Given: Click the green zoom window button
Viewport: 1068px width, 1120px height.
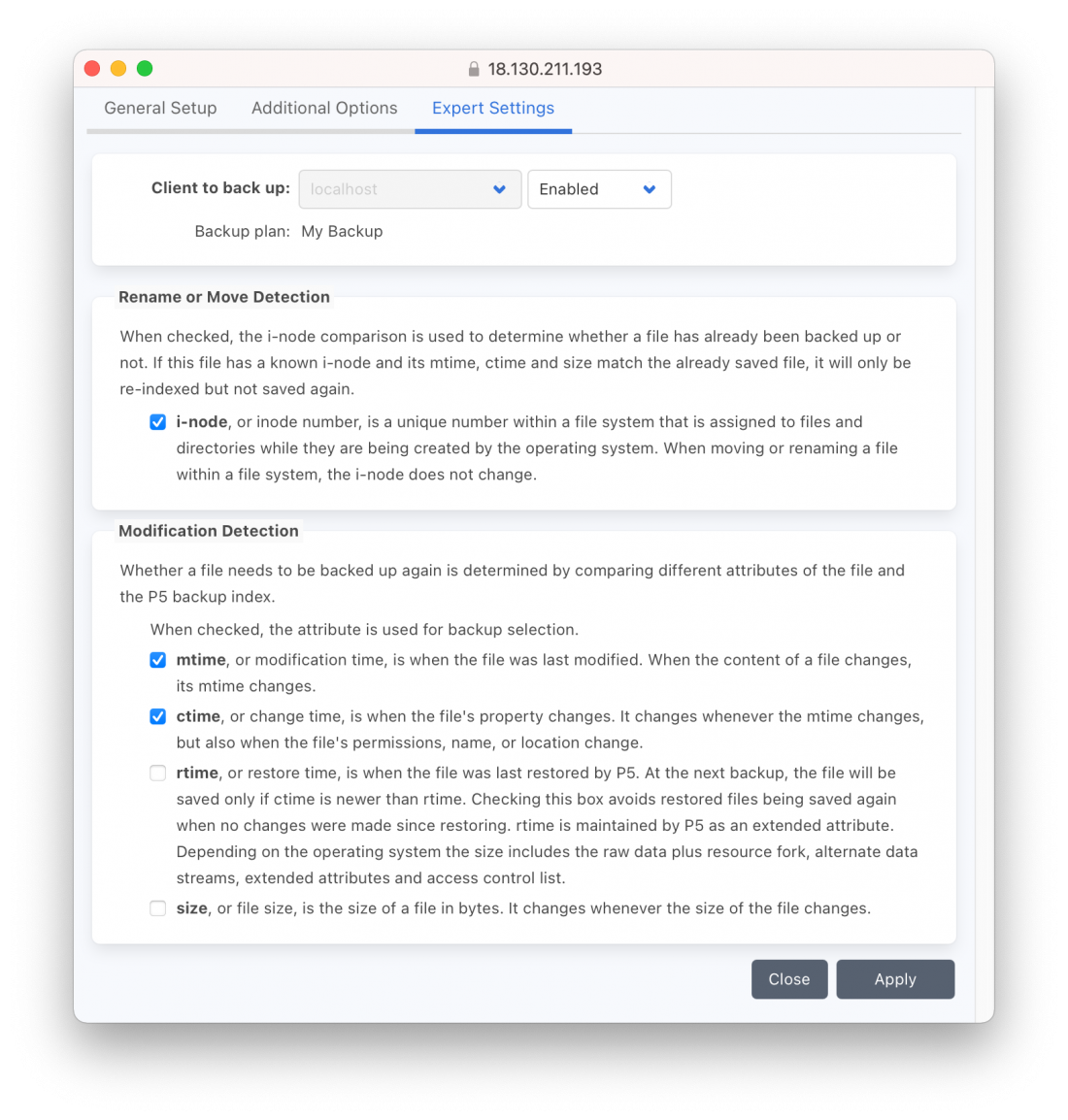Looking at the screenshot, I should [x=145, y=69].
